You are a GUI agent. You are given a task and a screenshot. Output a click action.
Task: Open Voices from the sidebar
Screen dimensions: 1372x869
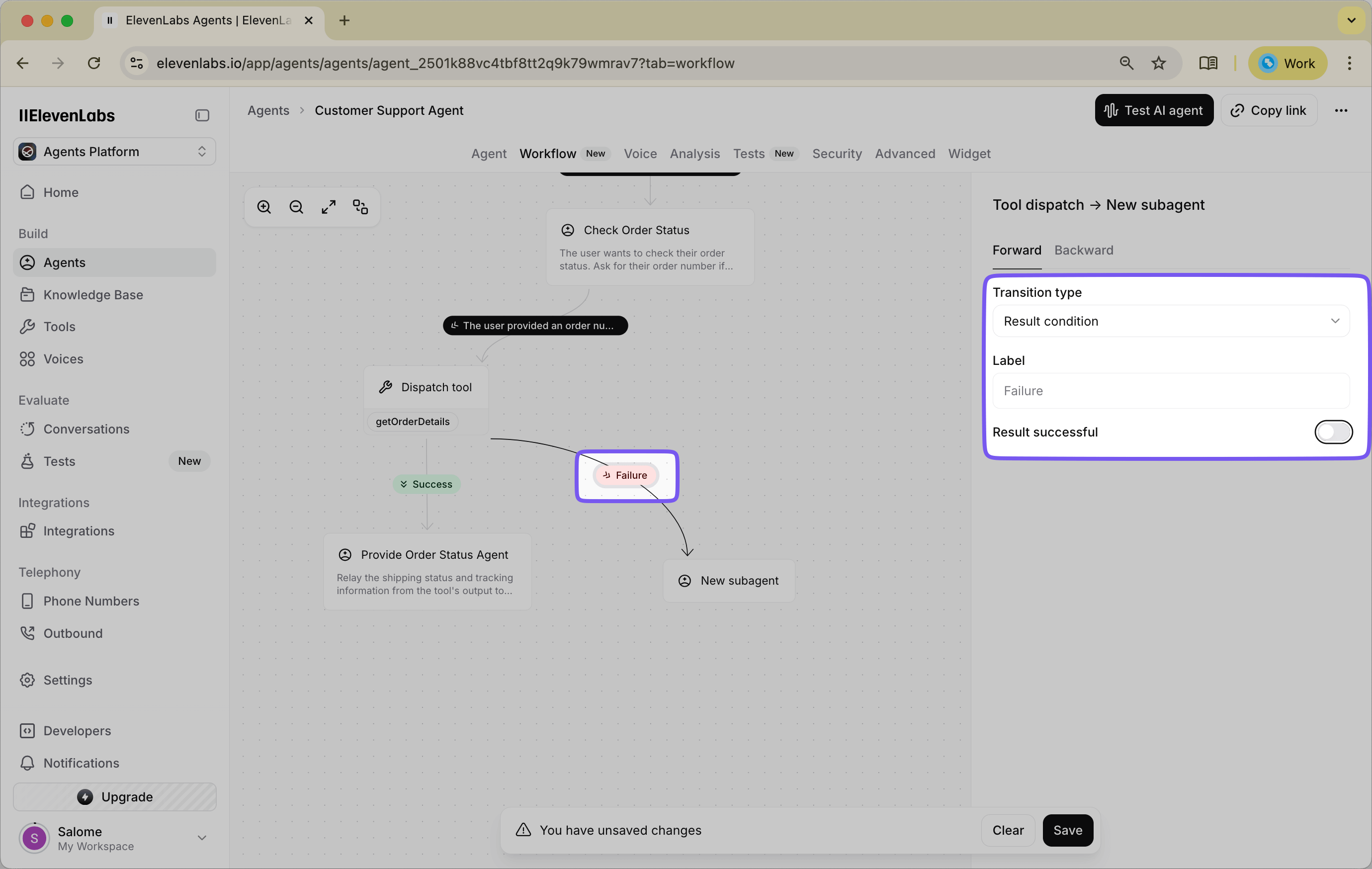tap(63, 359)
